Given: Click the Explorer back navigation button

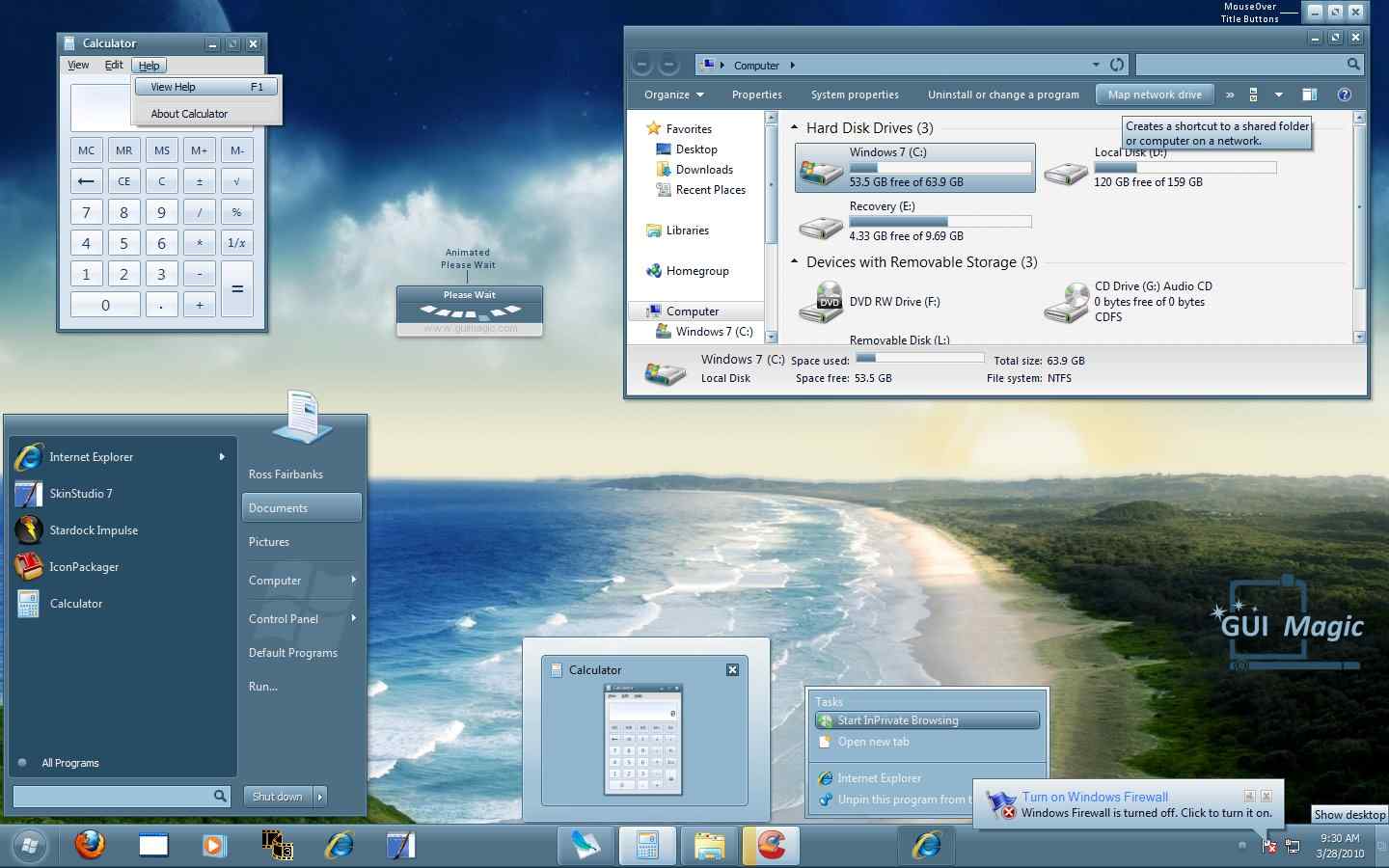Looking at the screenshot, I should [642, 66].
